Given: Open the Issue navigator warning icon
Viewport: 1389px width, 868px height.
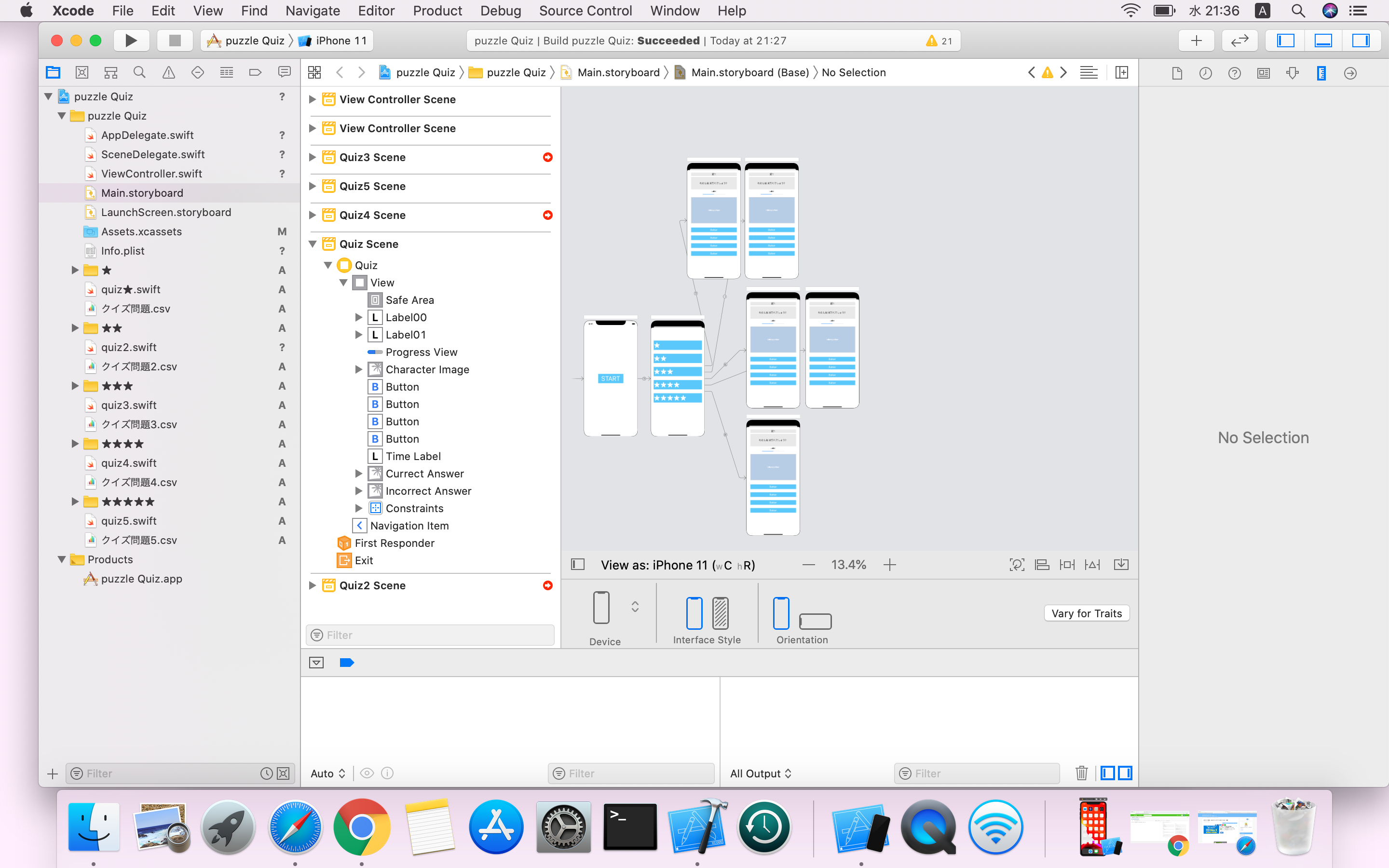Looking at the screenshot, I should point(169,72).
